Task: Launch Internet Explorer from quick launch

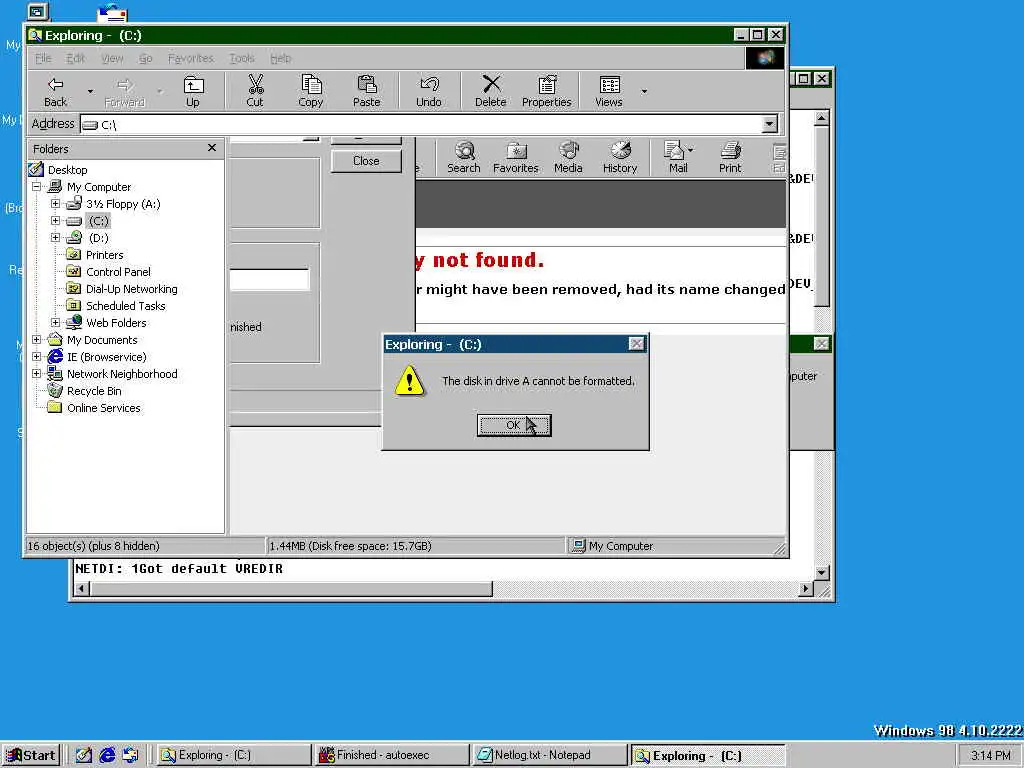Action: click(107, 756)
